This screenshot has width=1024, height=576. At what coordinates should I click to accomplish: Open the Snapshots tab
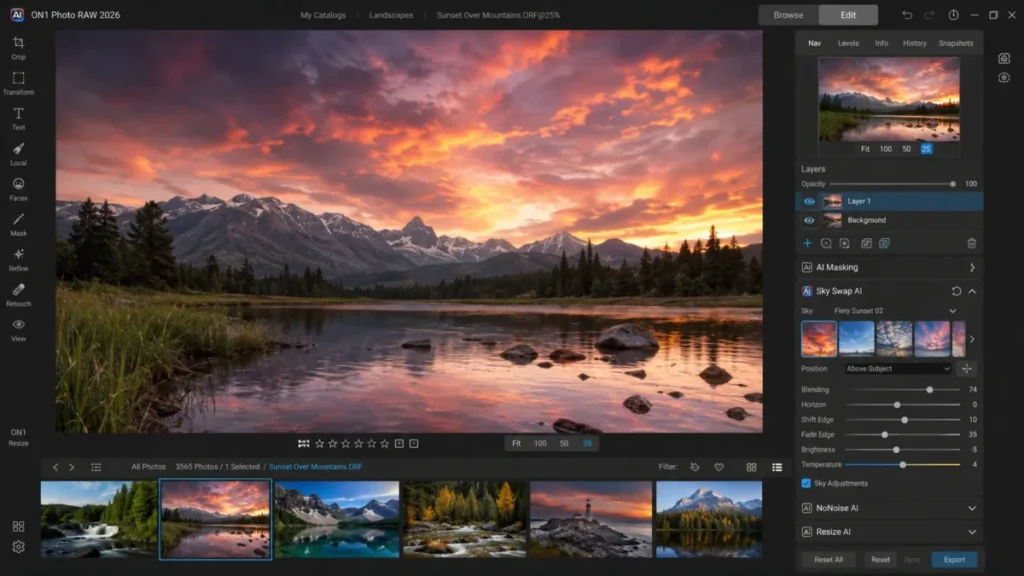(955, 43)
